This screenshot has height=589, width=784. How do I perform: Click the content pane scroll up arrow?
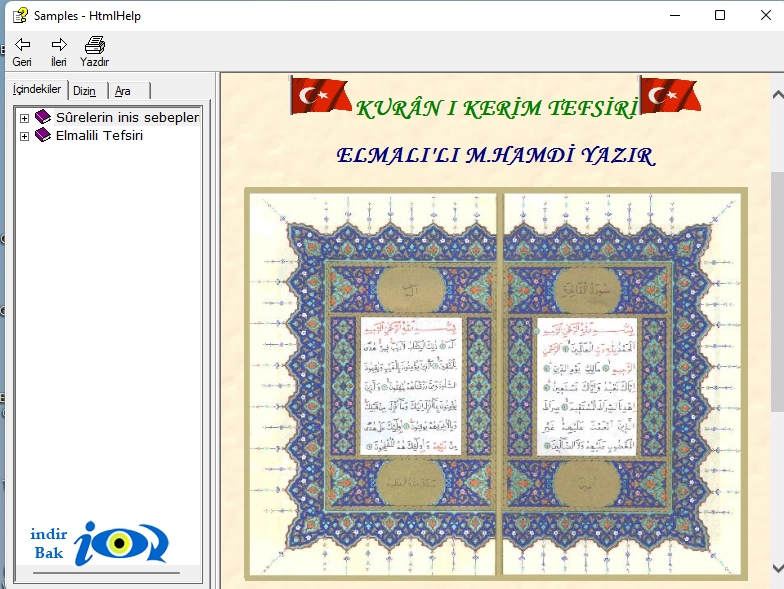click(778, 94)
